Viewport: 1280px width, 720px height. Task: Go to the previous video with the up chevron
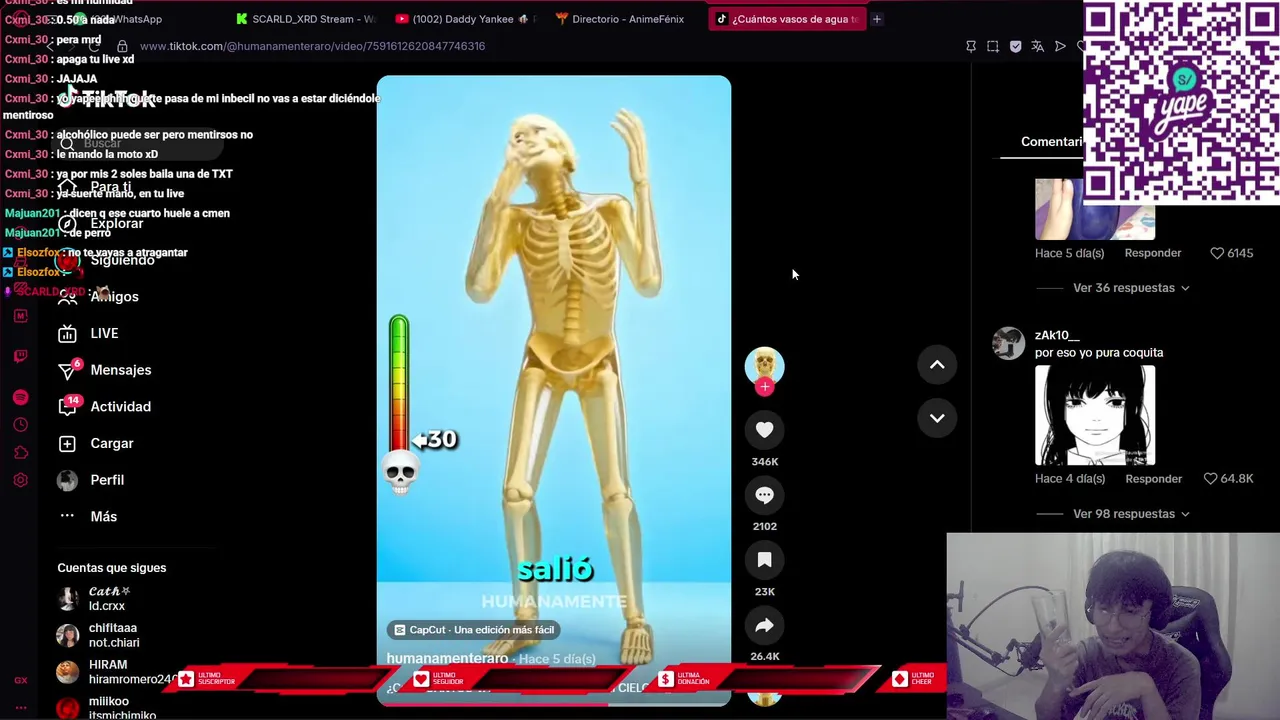pos(937,365)
